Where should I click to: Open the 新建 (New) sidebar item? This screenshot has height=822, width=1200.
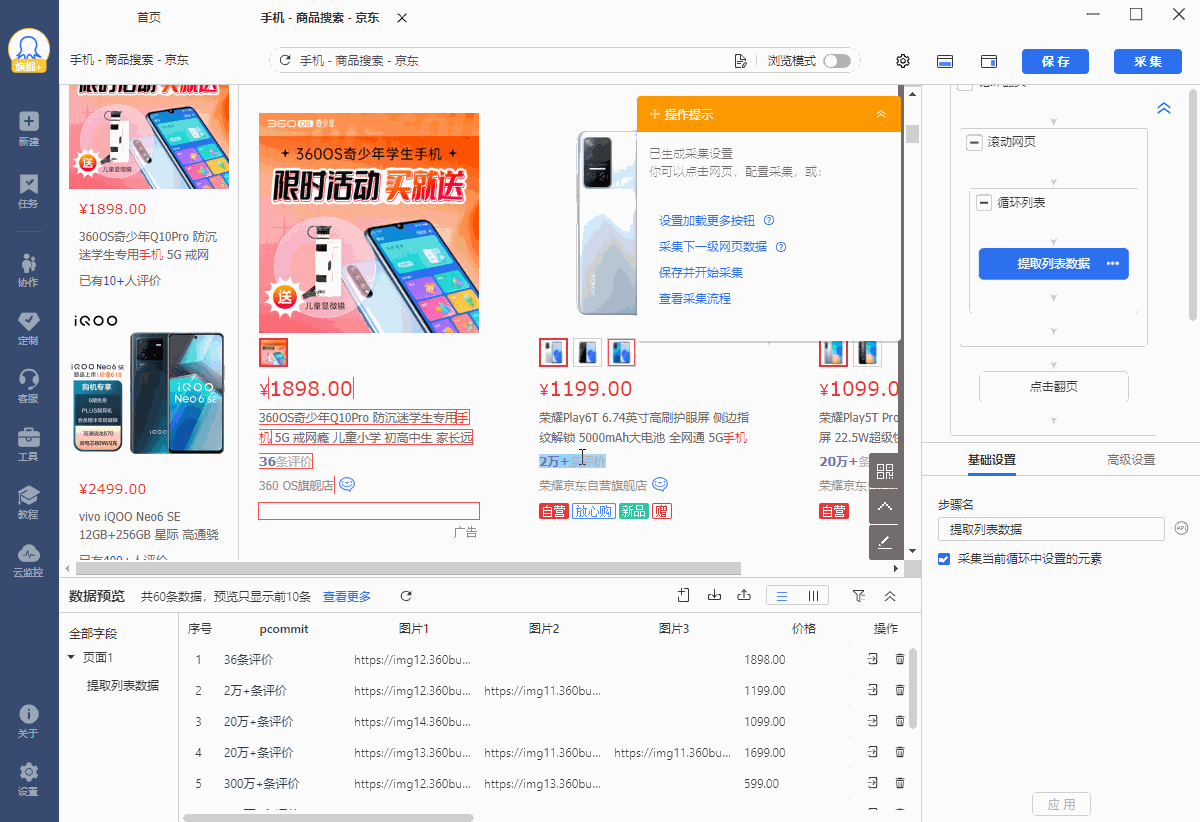pyautogui.click(x=28, y=129)
